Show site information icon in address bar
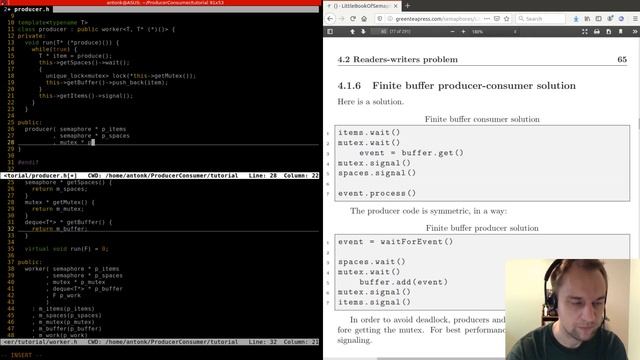 [389, 19]
